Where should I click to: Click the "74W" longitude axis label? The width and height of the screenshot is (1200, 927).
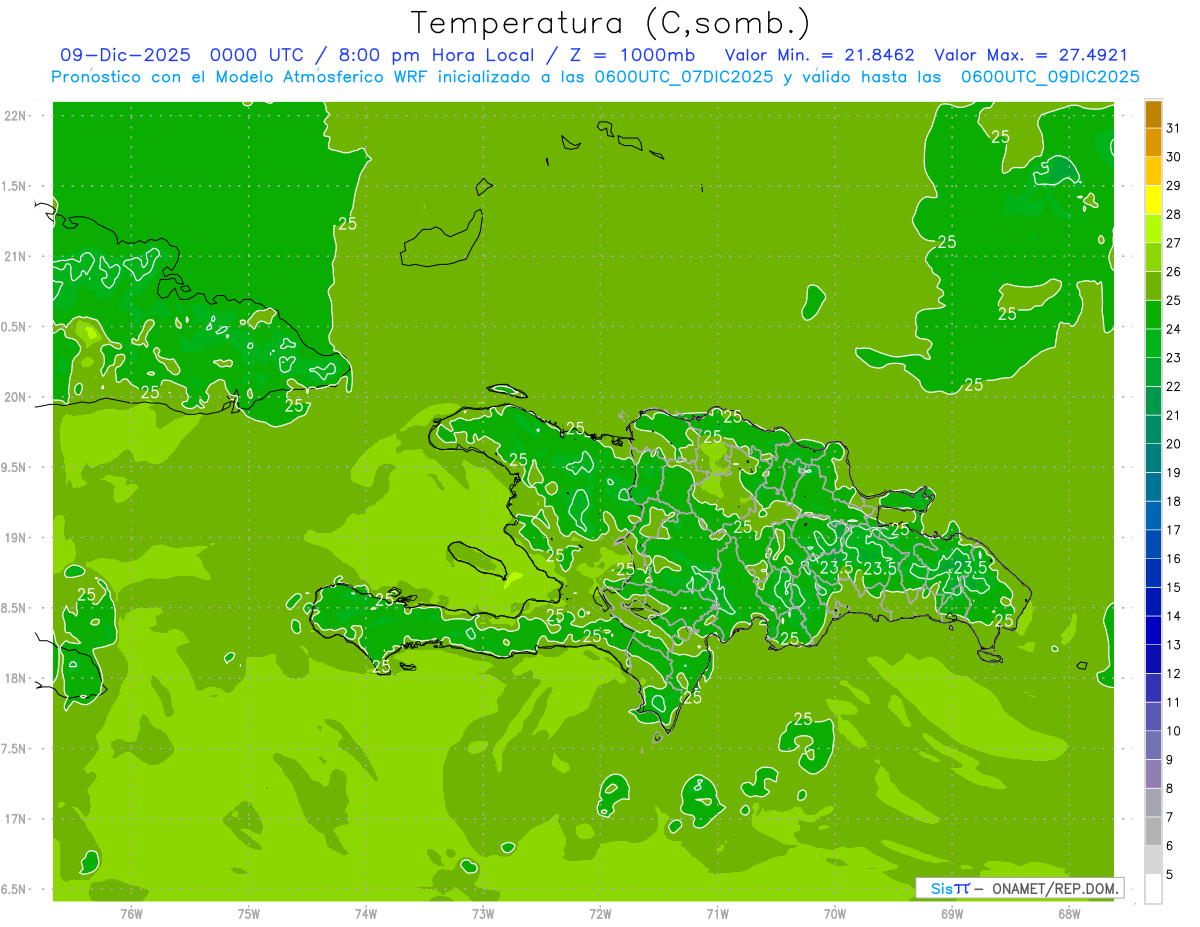[x=366, y=914]
